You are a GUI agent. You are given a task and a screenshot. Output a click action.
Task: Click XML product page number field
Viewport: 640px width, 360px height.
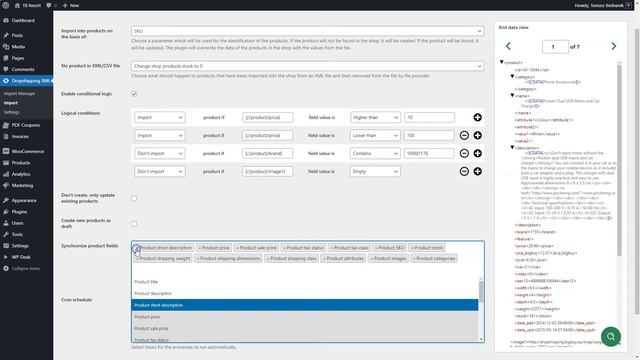(555, 47)
